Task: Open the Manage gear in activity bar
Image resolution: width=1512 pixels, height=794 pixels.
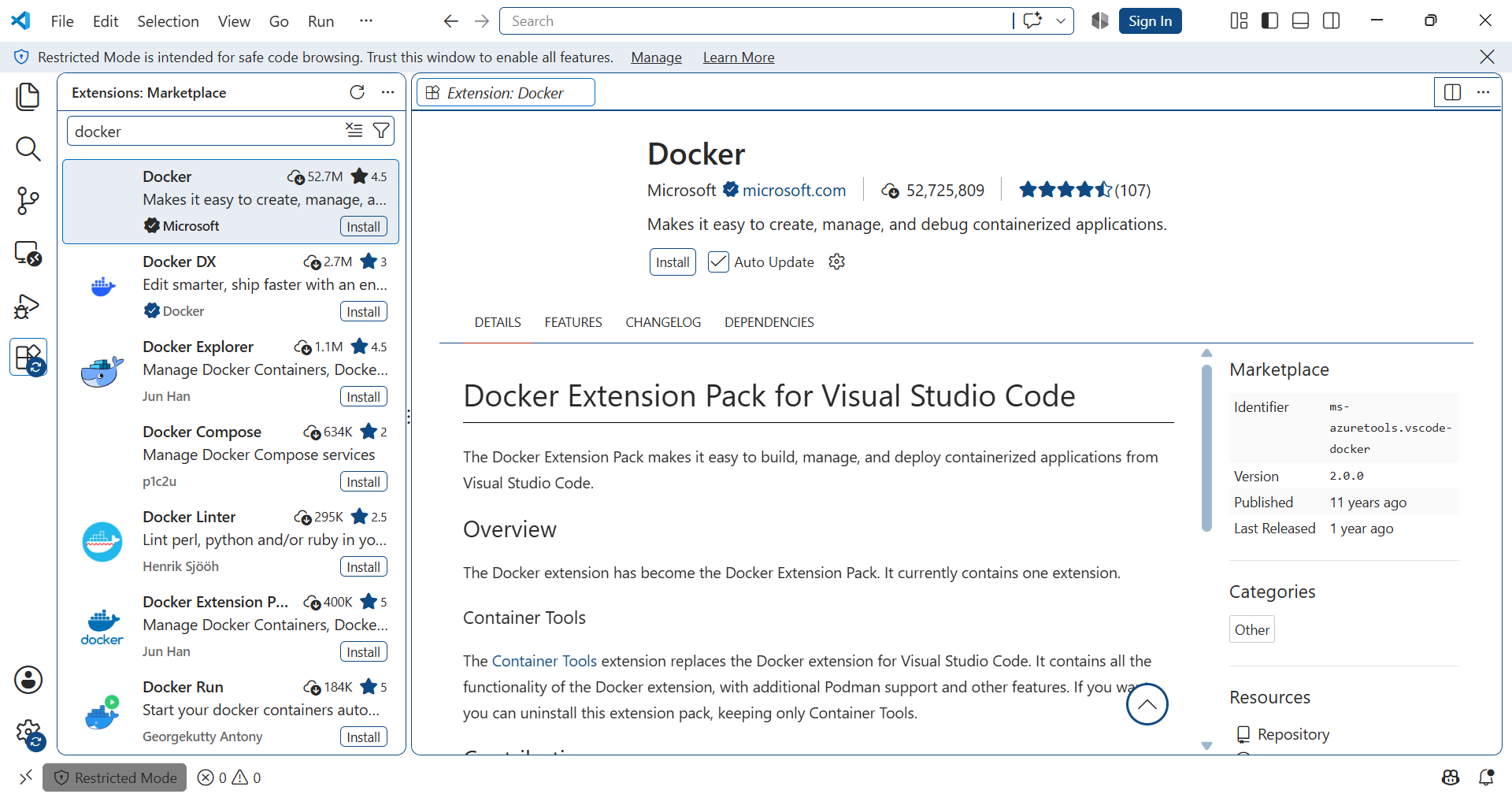Action: 28,733
